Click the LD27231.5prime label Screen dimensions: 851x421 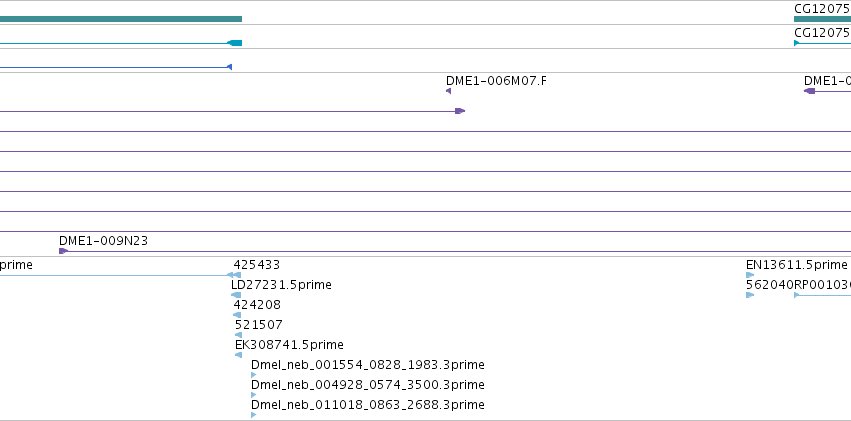coord(281,285)
